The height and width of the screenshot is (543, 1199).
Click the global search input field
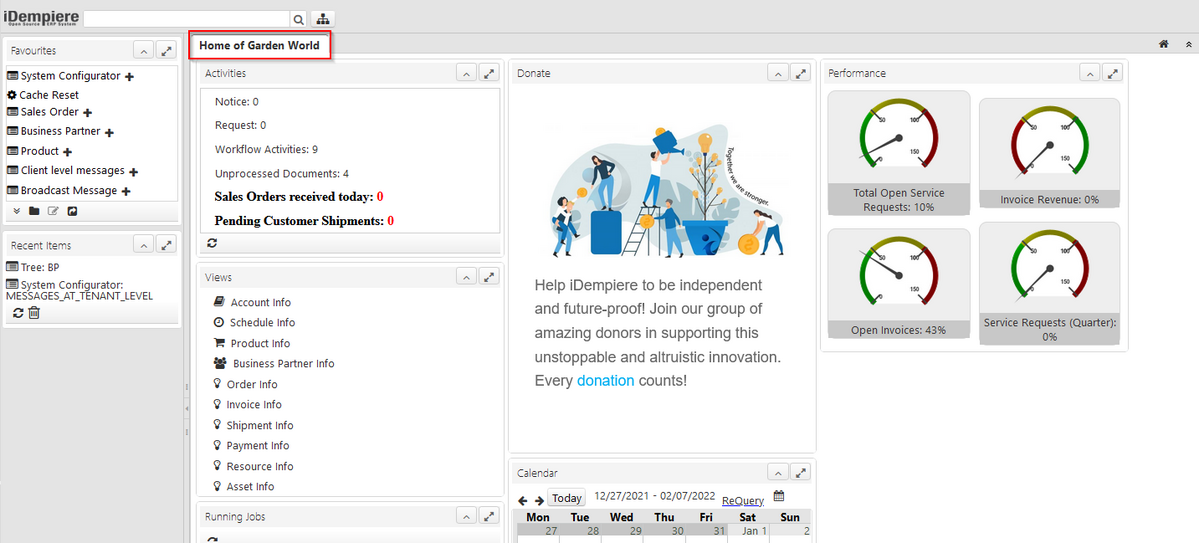pos(187,19)
